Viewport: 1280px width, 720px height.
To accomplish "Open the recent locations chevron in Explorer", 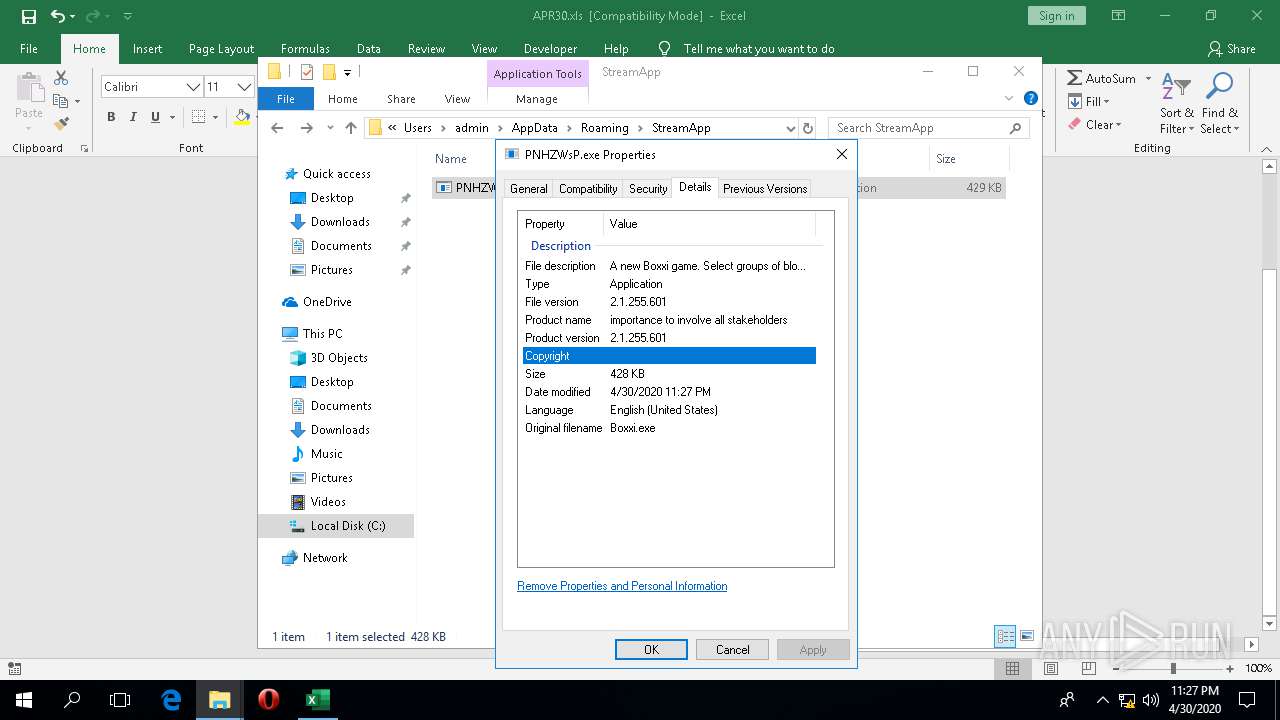I will tap(328, 128).
